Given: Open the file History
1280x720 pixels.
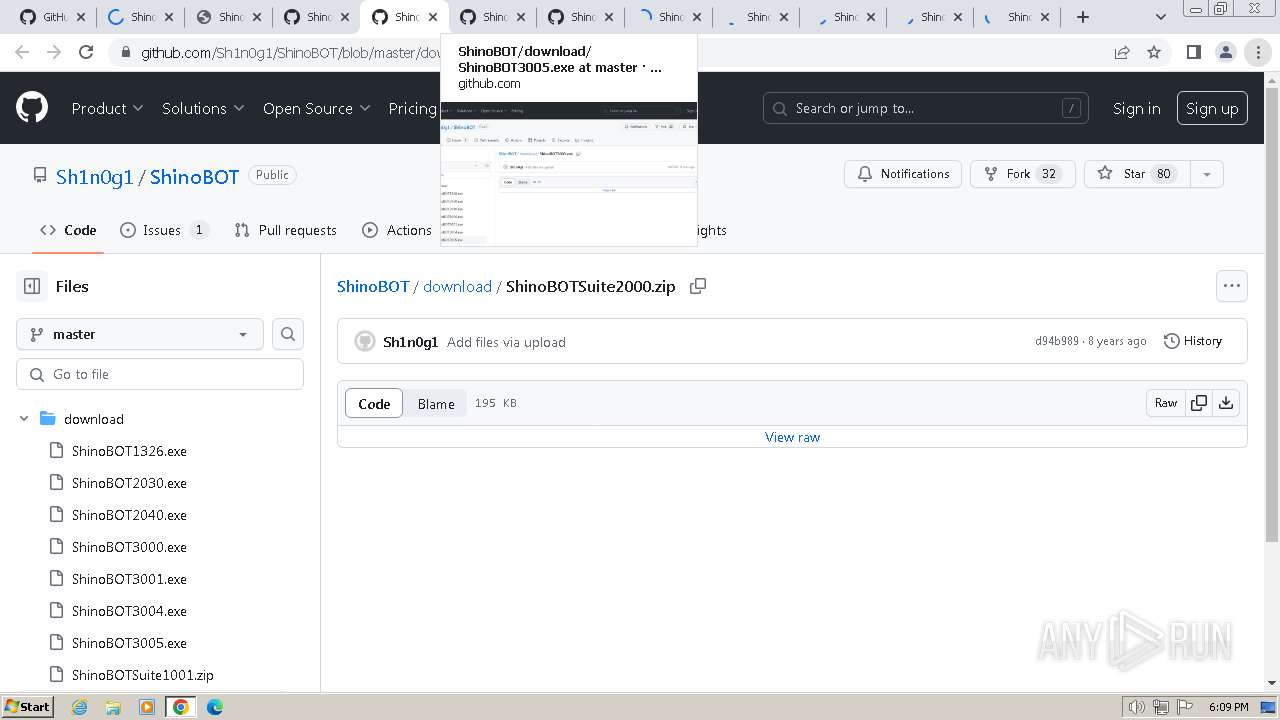Looking at the screenshot, I should coord(1193,341).
